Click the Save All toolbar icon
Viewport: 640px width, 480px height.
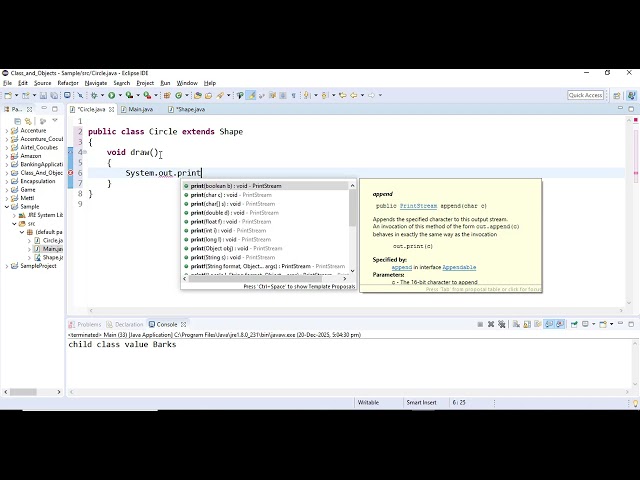tap(53, 96)
